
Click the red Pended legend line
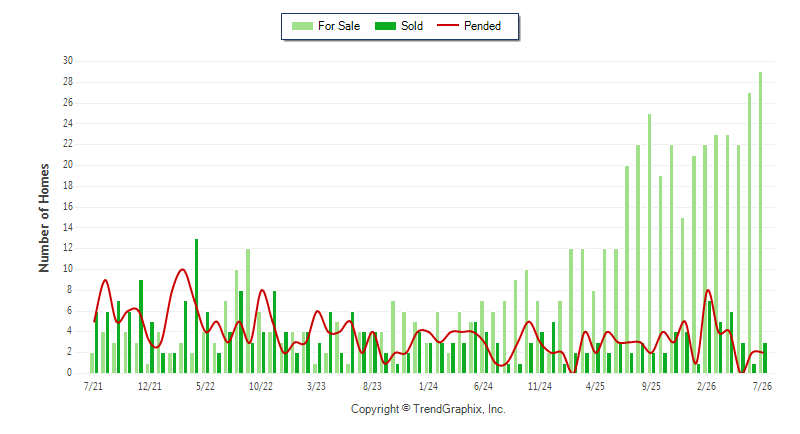pyautogui.click(x=448, y=25)
